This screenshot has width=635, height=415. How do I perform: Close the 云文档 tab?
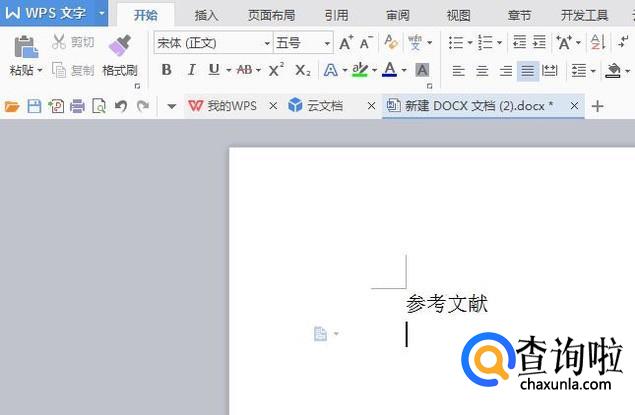371,106
